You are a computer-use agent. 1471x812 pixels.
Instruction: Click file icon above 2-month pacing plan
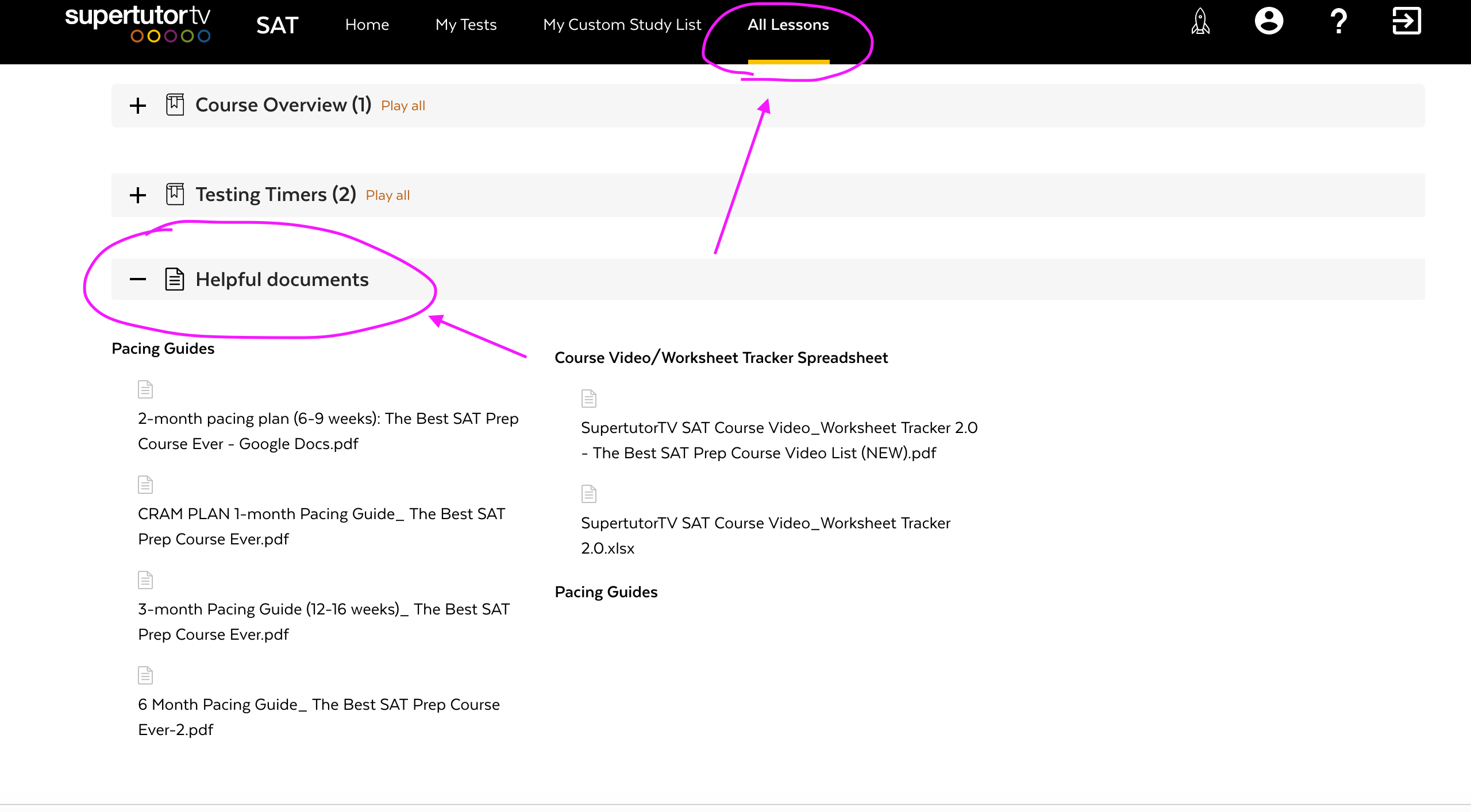pos(145,389)
